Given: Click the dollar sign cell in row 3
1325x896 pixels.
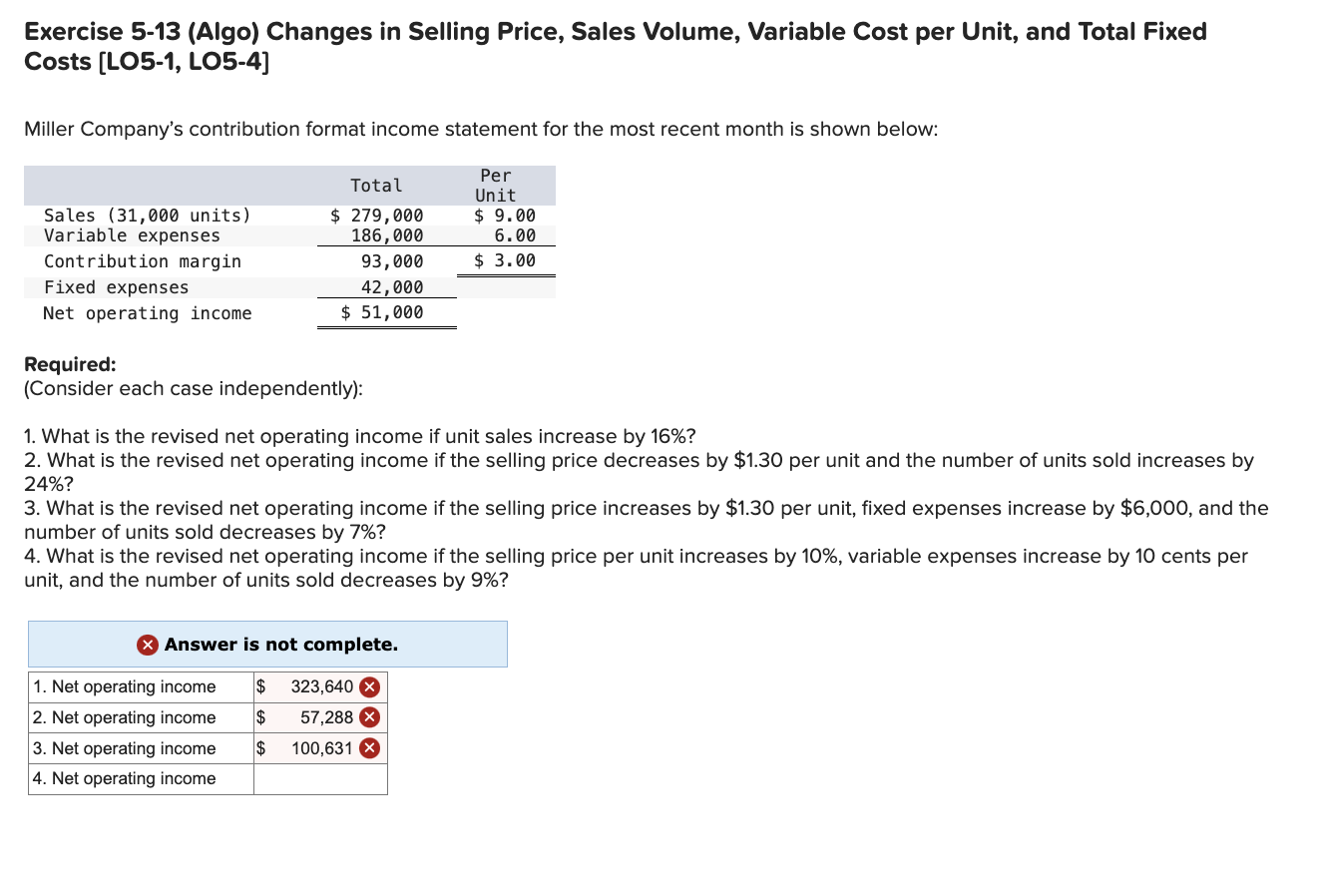Looking at the screenshot, I should (x=260, y=748).
